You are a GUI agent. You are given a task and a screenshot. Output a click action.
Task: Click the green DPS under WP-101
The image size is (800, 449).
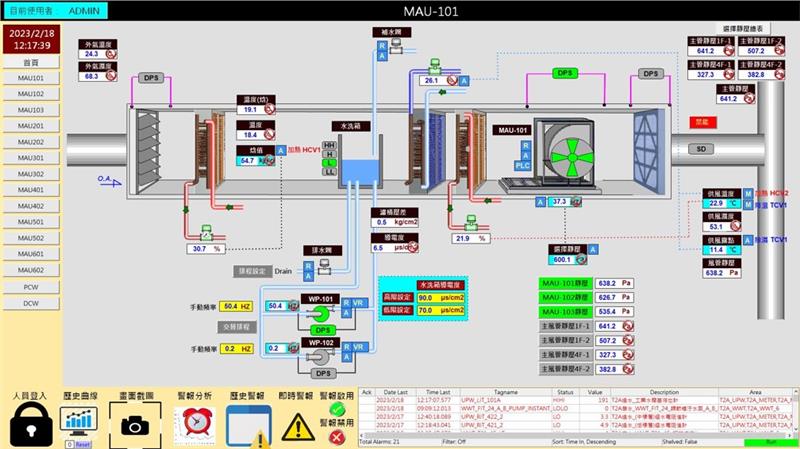323,330
